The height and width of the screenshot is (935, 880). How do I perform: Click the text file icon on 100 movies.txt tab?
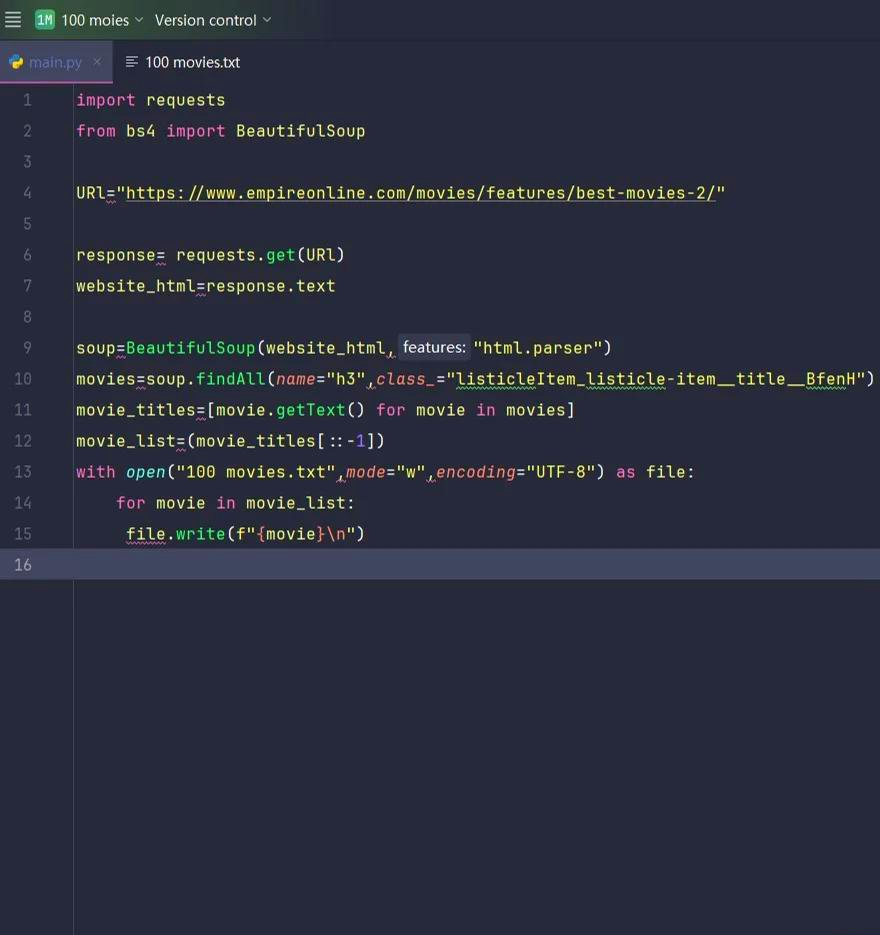tap(132, 62)
